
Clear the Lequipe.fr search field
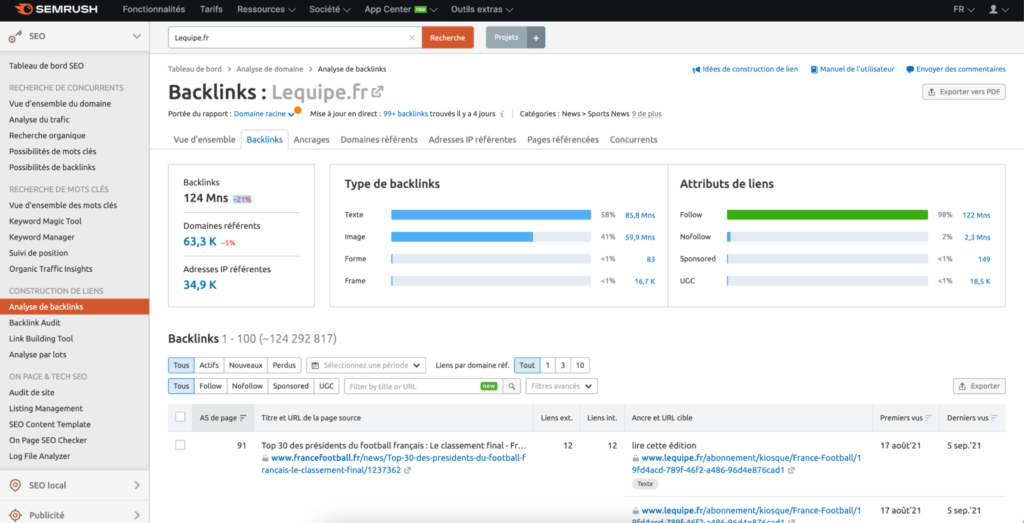[x=411, y=38]
